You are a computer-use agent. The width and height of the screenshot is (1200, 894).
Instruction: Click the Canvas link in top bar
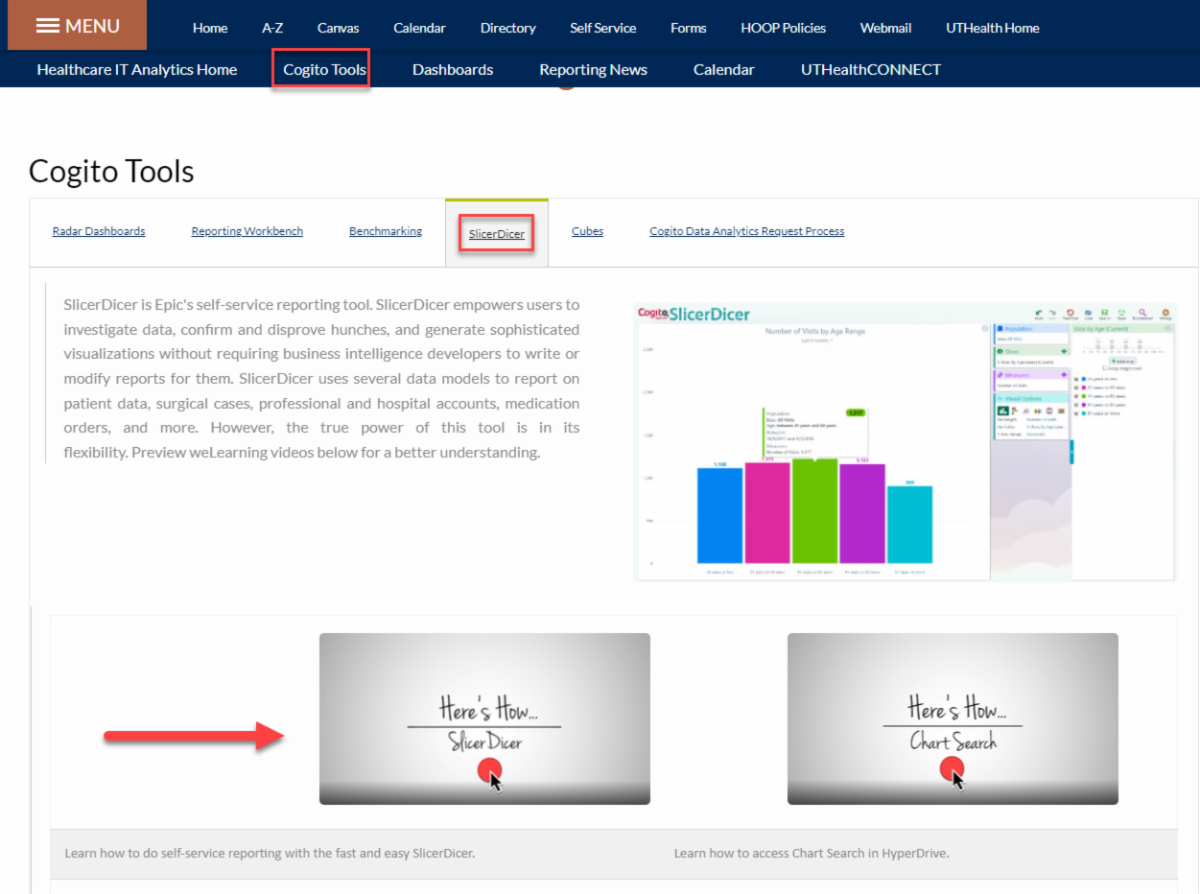[x=338, y=28]
